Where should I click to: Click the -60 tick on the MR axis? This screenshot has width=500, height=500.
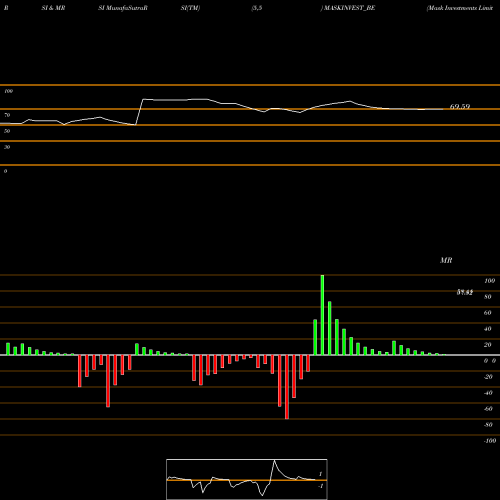(x=488, y=409)
